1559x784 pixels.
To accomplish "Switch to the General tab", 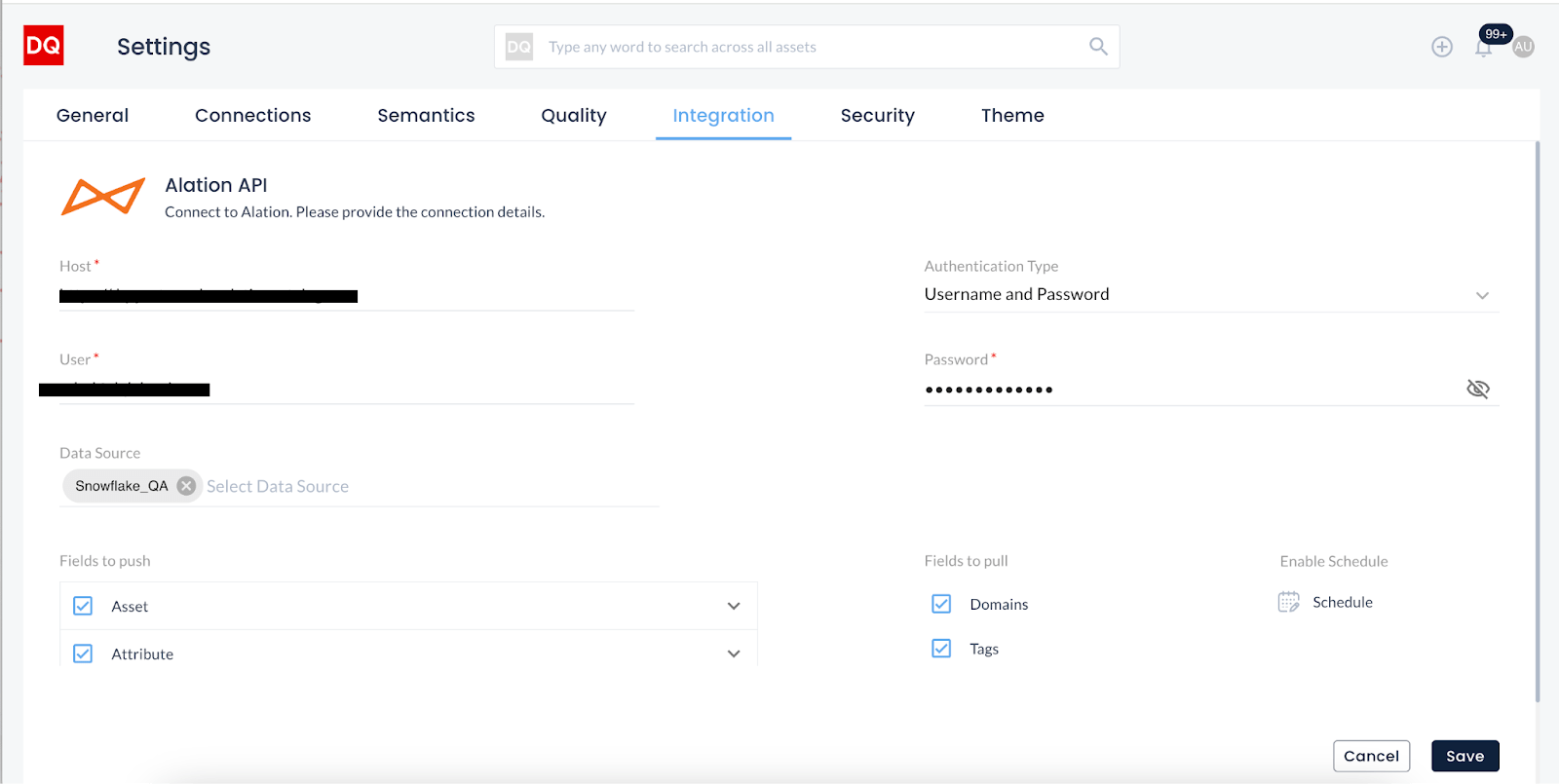I will point(93,115).
